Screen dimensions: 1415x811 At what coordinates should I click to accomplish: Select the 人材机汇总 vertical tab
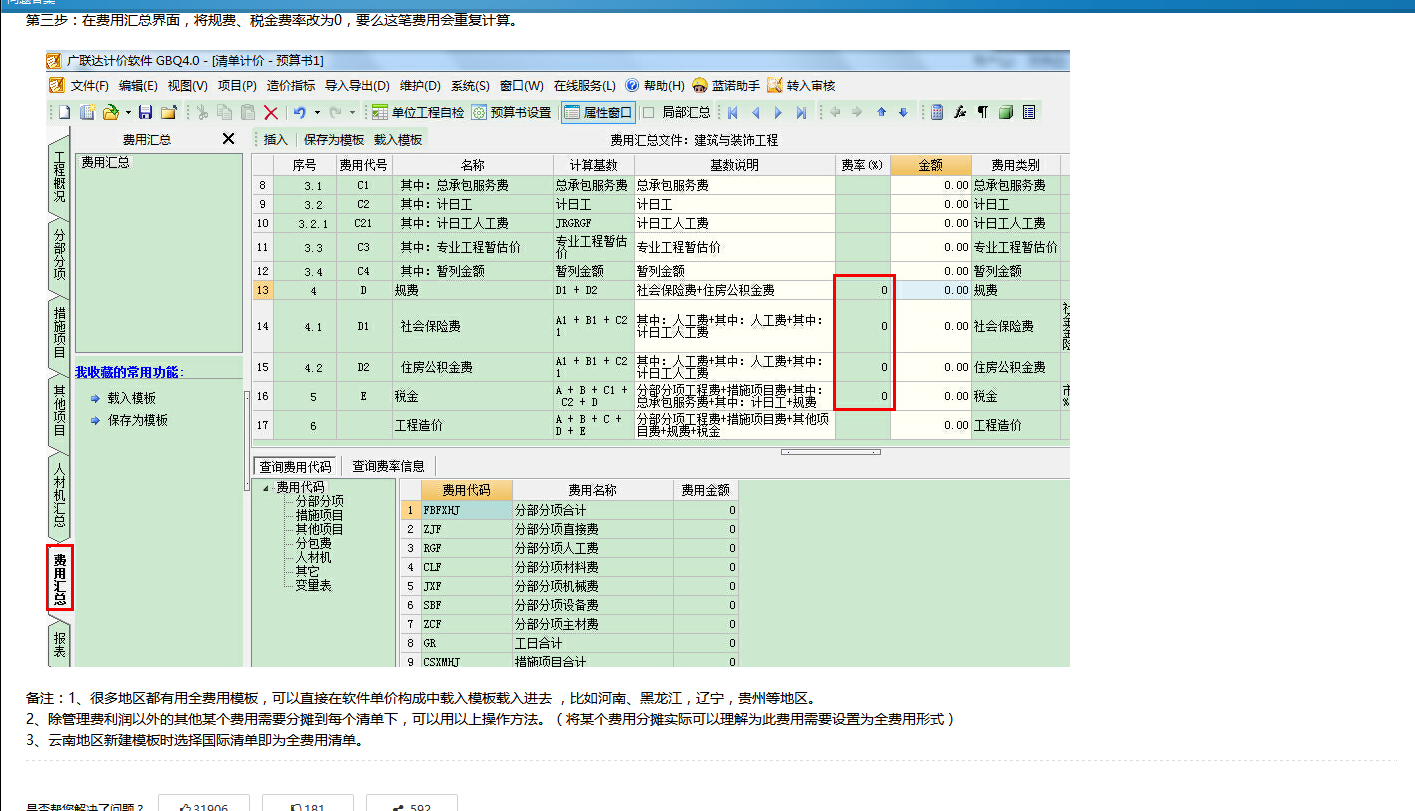59,494
